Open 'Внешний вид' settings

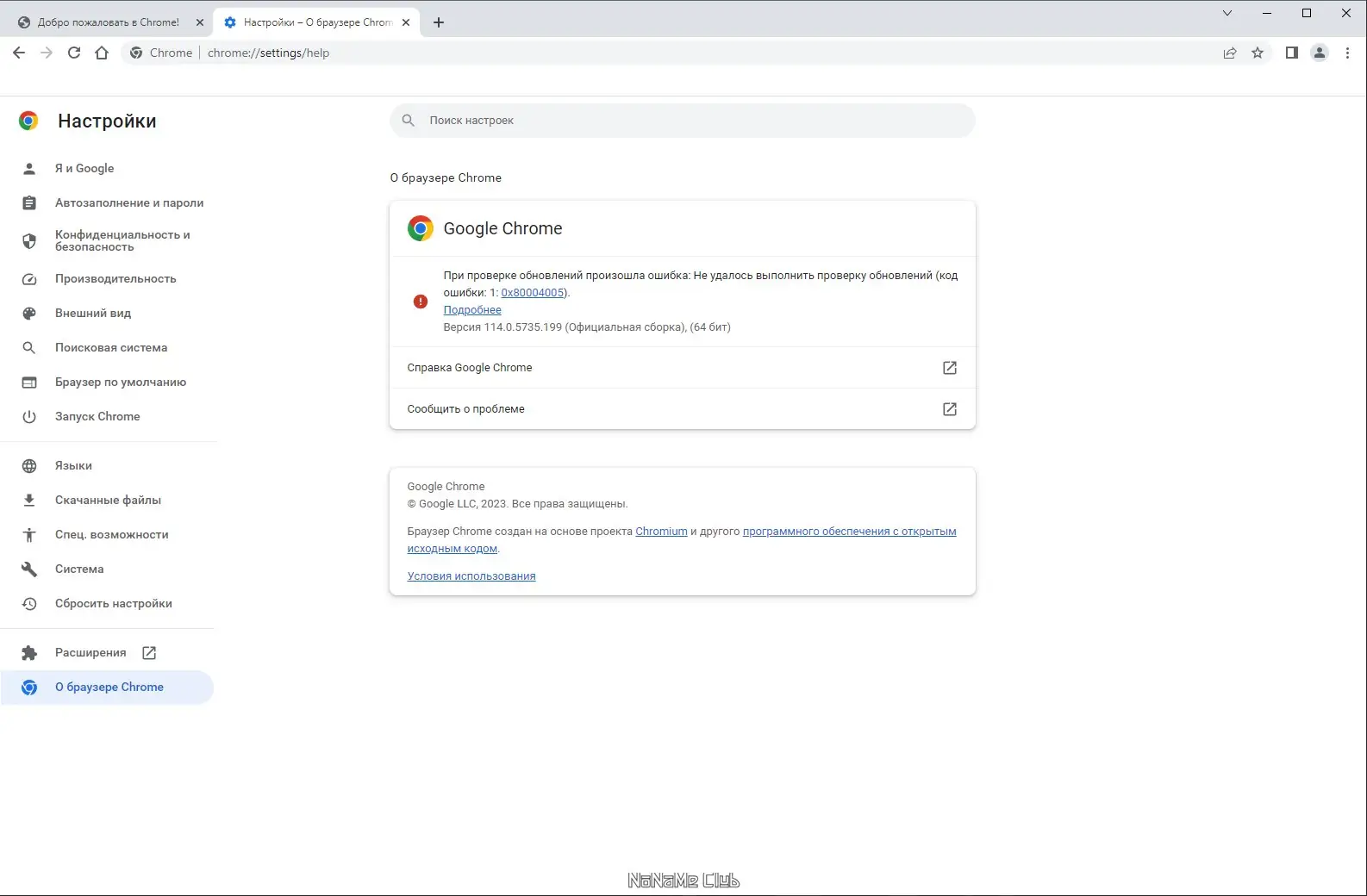[x=108, y=313]
